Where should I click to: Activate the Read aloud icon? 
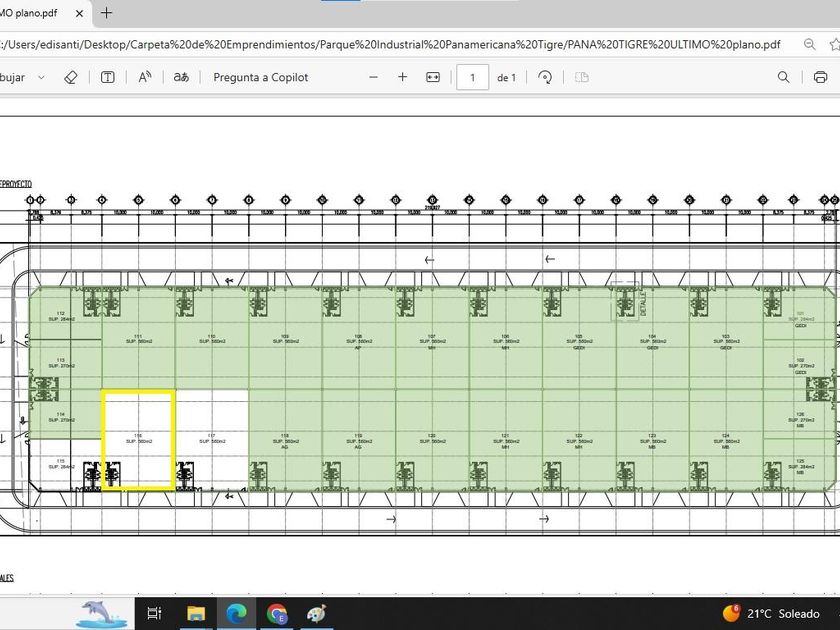(x=145, y=77)
